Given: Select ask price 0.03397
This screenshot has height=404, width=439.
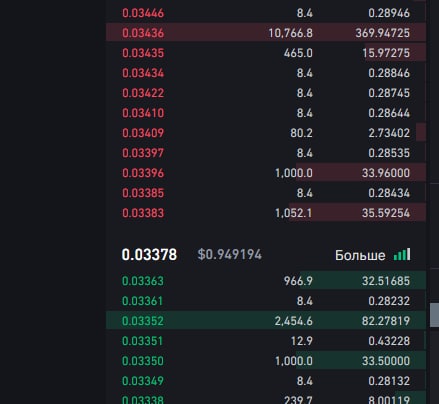Looking at the screenshot, I should coord(143,153).
